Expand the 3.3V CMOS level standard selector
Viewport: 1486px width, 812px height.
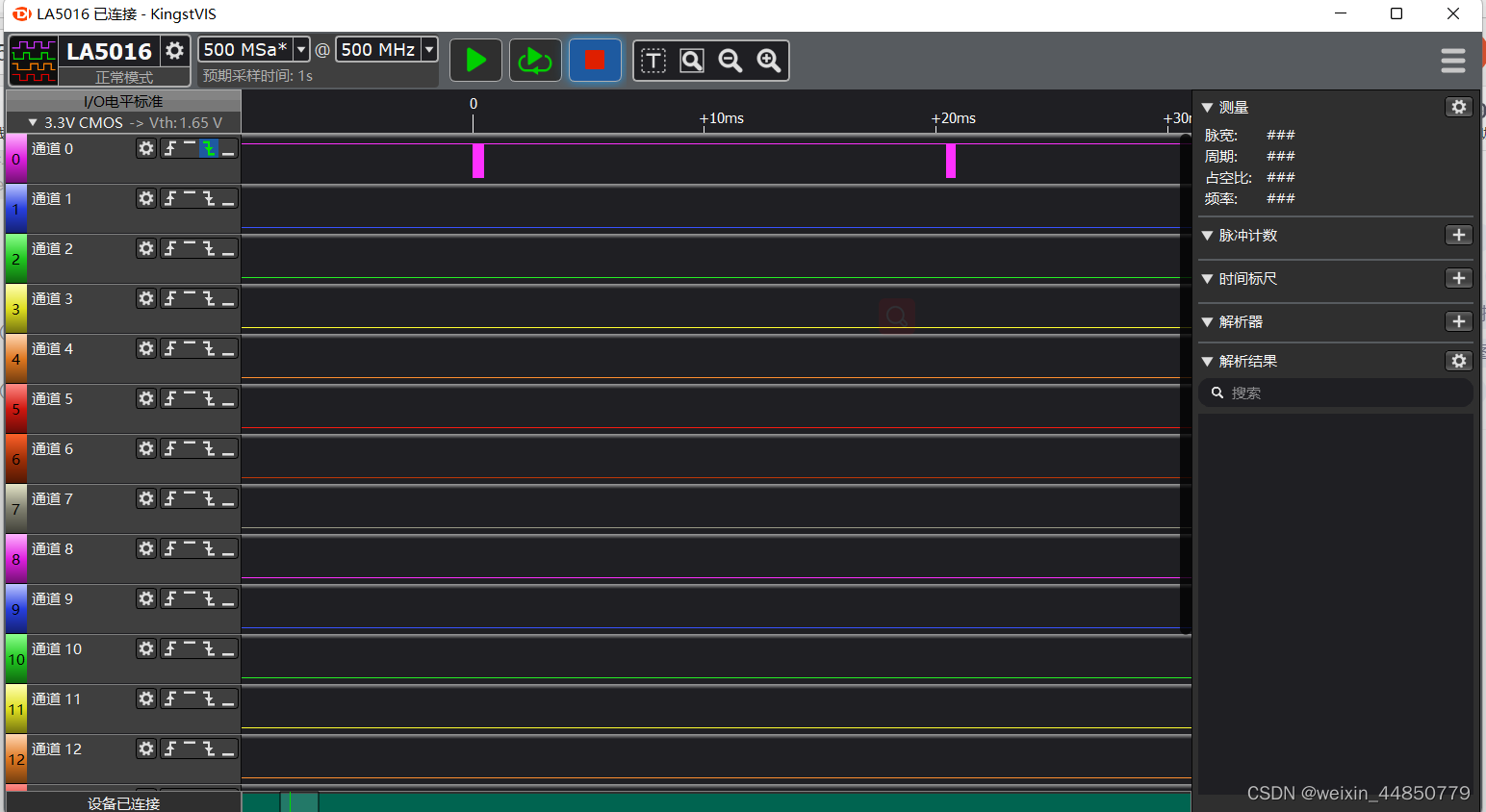click(x=123, y=122)
